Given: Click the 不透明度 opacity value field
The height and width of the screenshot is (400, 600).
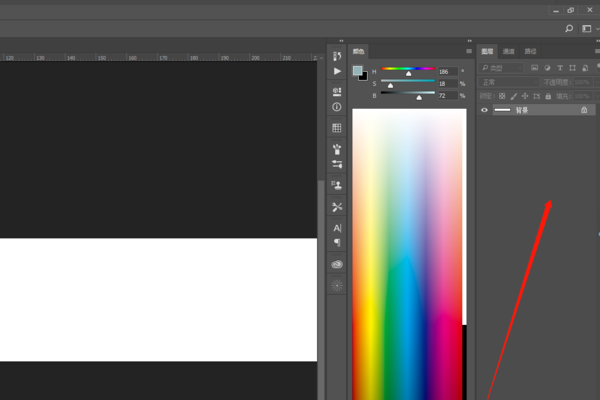Looking at the screenshot, I should (582, 82).
